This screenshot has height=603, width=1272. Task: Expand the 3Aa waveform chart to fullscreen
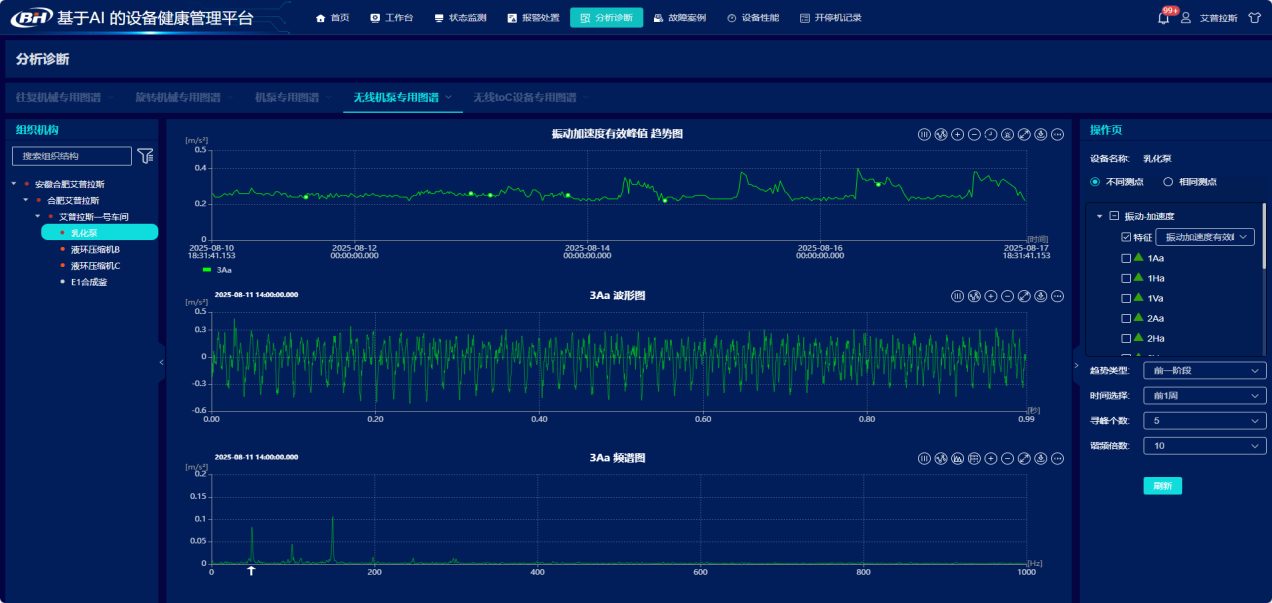point(1024,296)
